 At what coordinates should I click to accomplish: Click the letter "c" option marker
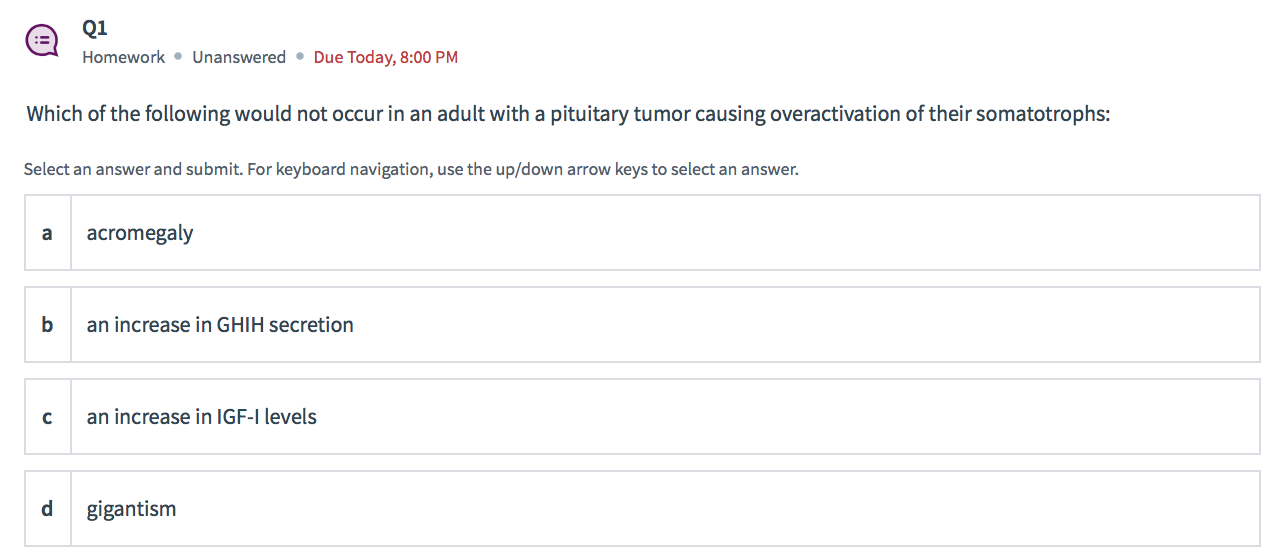pos(47,417)
